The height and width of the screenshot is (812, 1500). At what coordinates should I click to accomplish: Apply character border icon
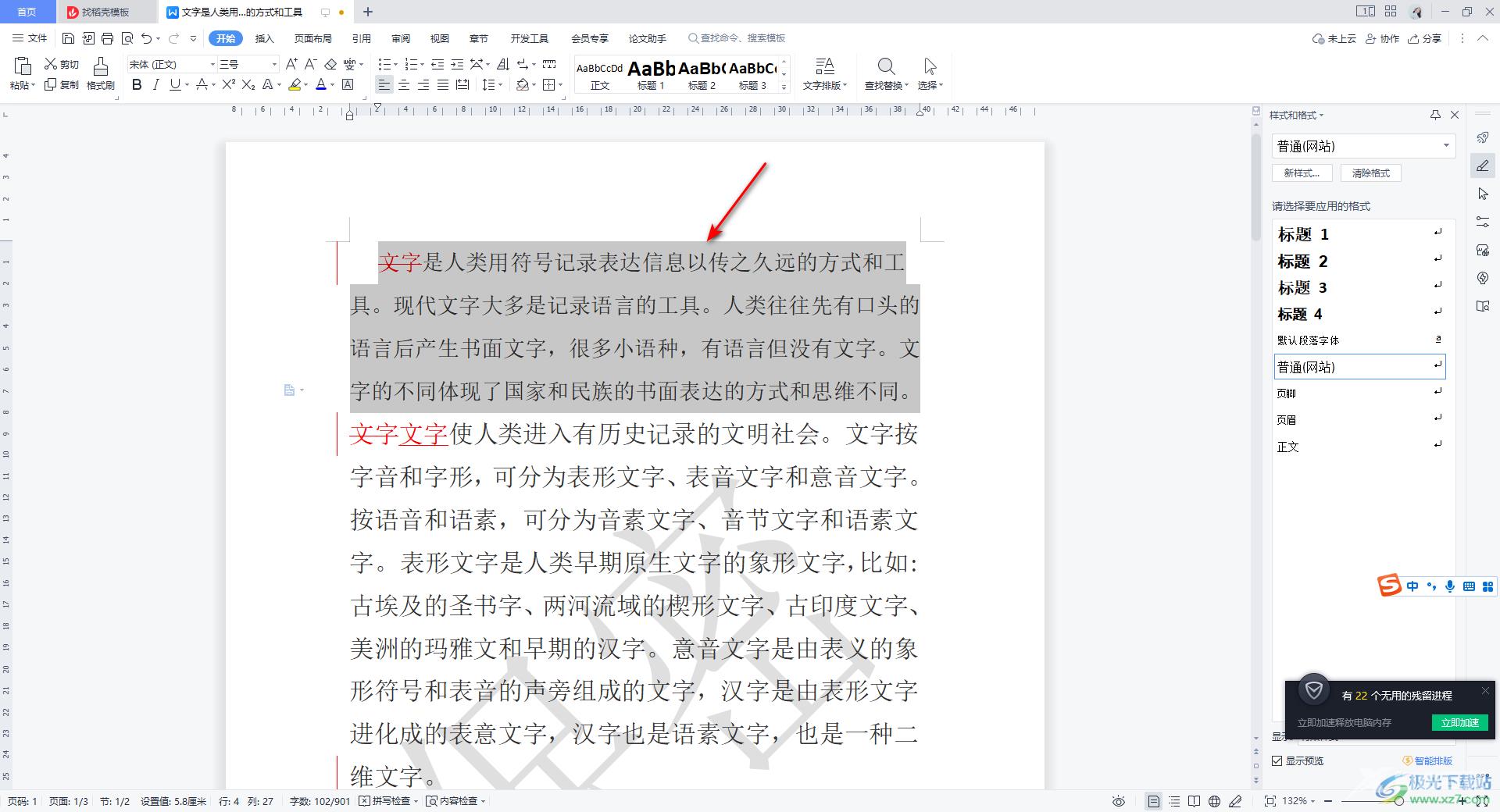point(348,84)
